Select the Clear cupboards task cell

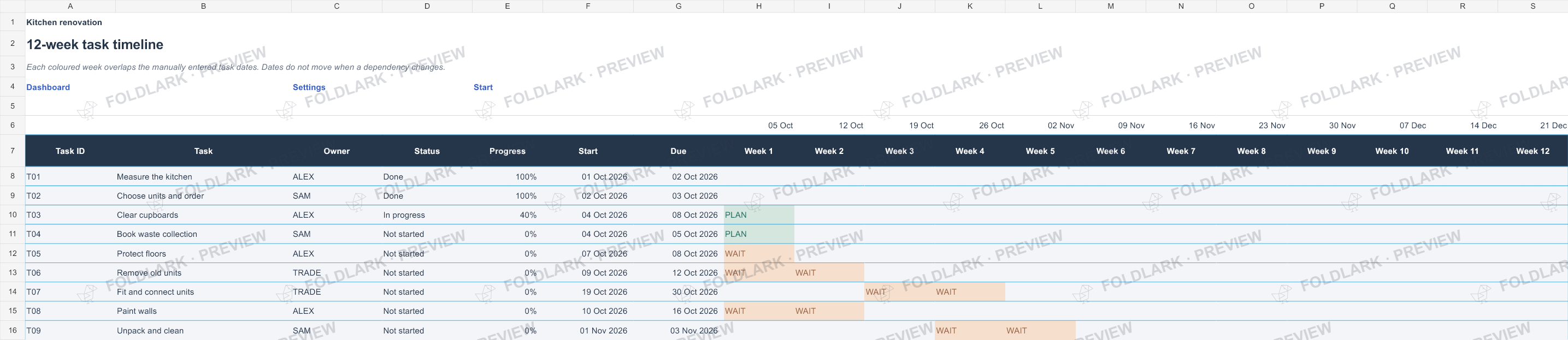(x=203, y=214)
